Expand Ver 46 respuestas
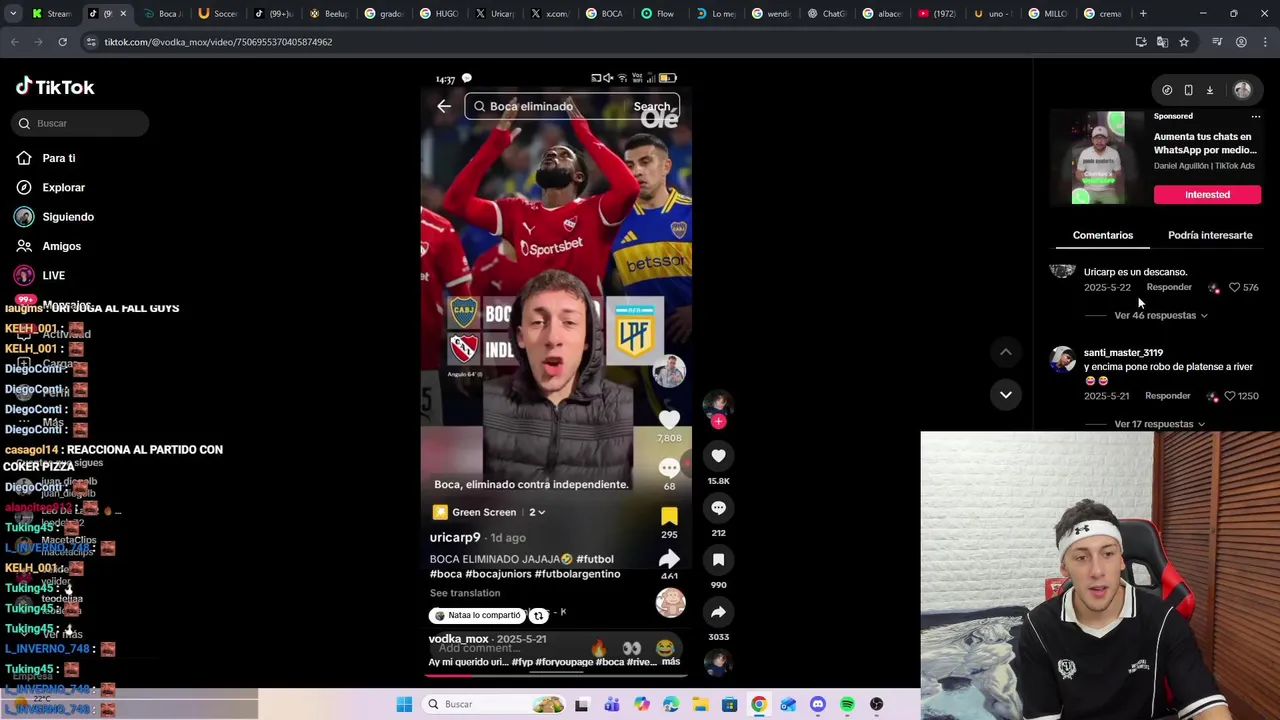1280x720 pixels. tap(1160, 315)
